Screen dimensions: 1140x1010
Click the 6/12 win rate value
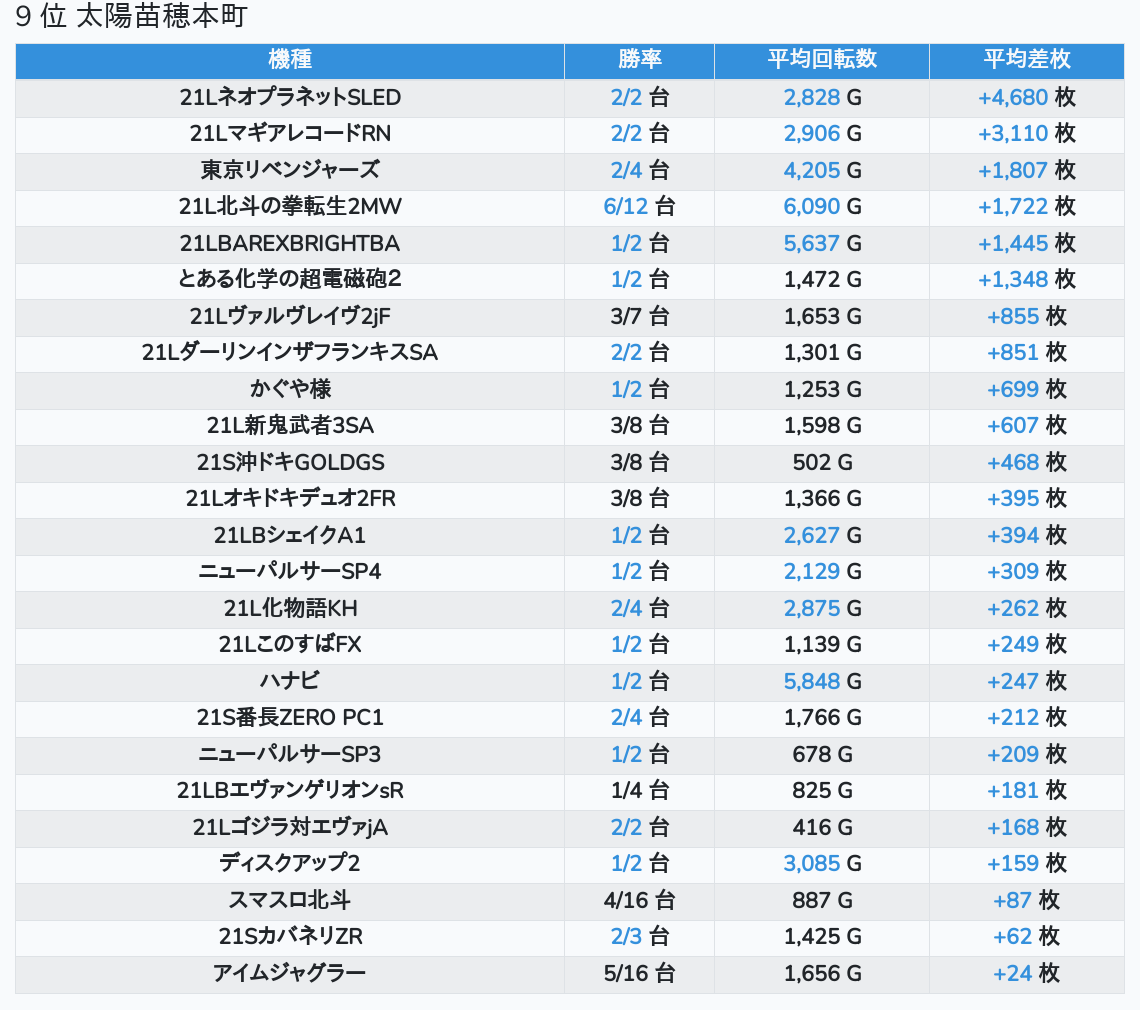click(626, 207)
